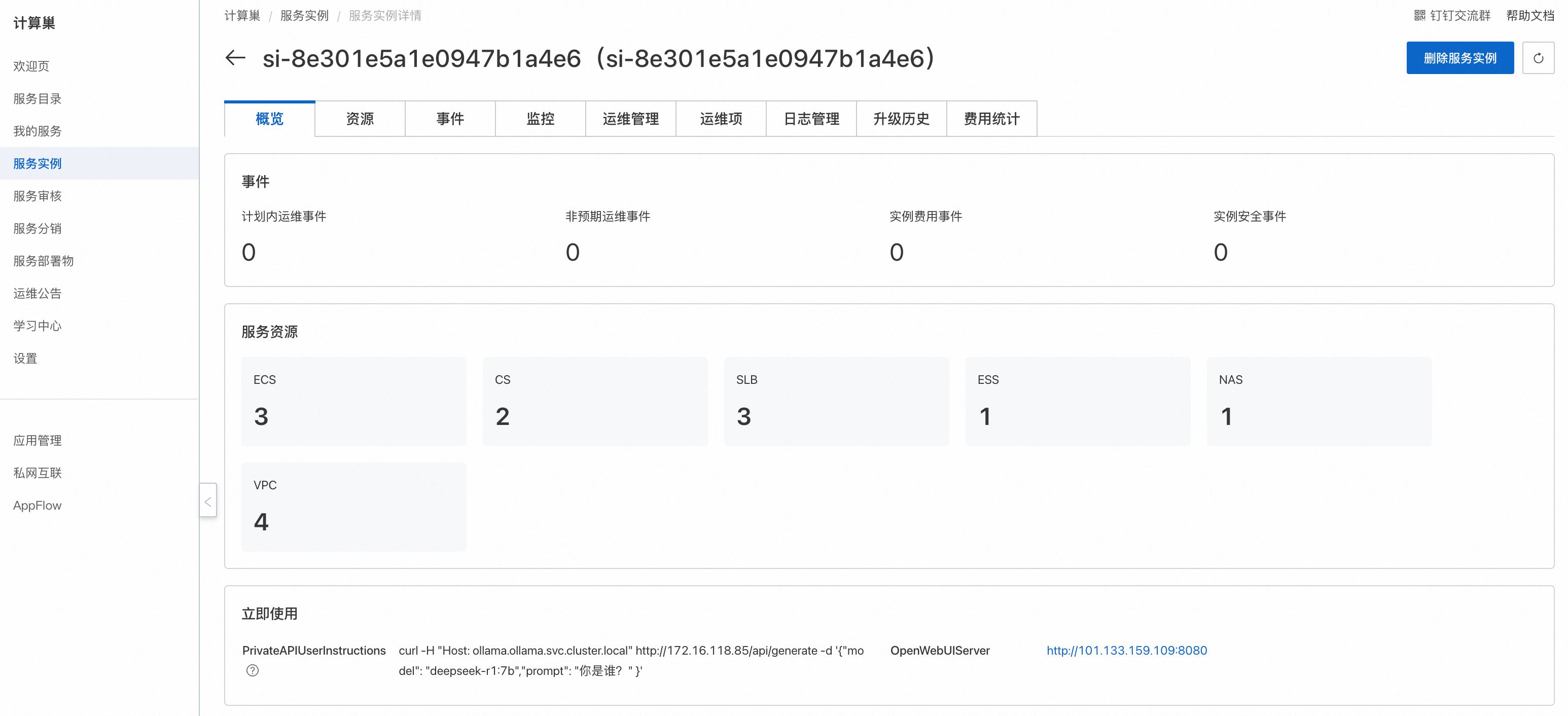Click the DingTalk group QR icon
This screenshot has width=1568, height=716.
(1419, 15)
